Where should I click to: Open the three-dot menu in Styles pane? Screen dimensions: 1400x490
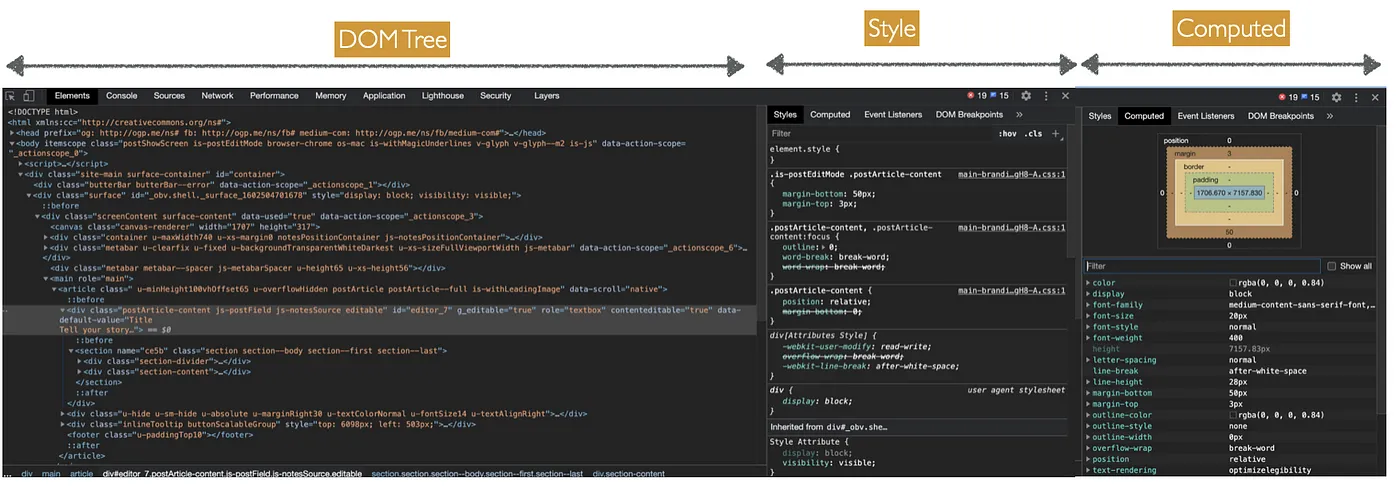1047,96
